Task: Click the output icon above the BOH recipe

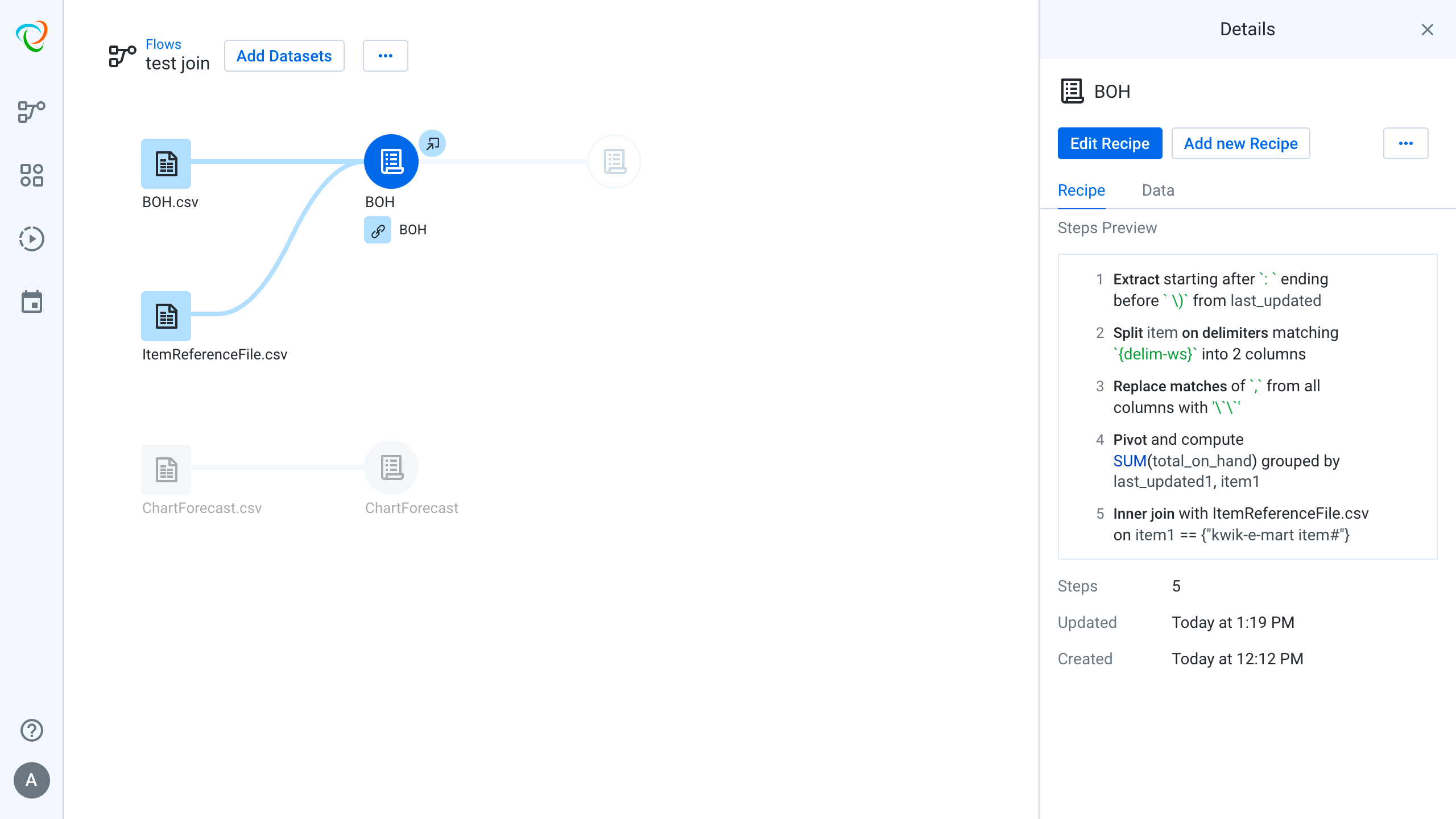Action: pos(432,143)
